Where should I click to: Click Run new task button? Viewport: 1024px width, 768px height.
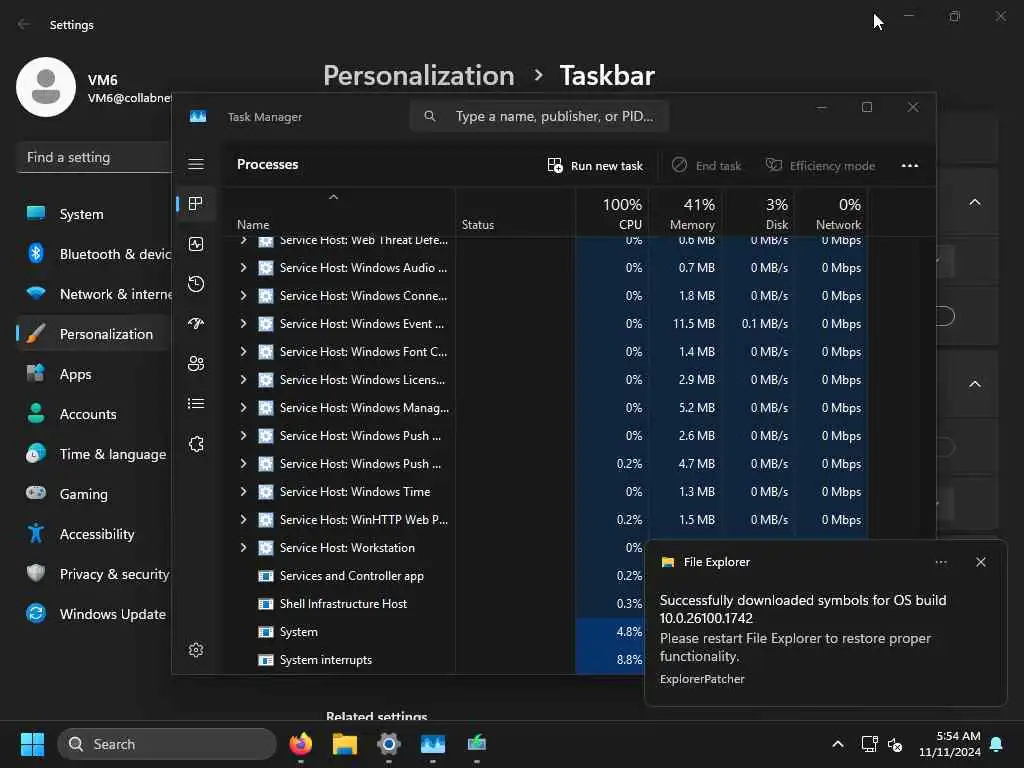click(595, 166)
